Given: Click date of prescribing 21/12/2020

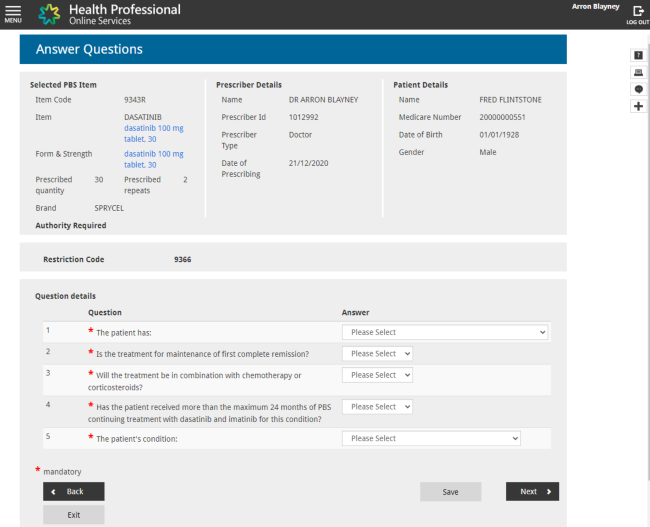Looking at the screenshot, I should pos(308,163).
